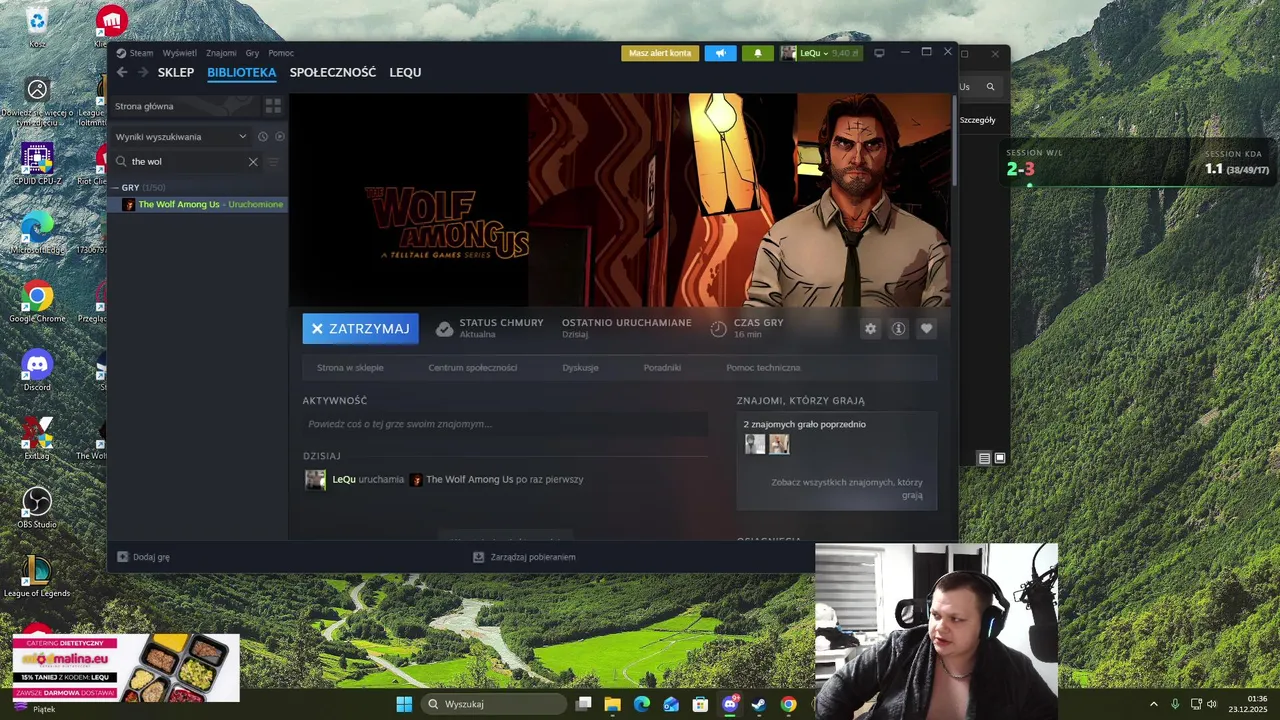
Task: Open Zarządzaj pobieraniem downloads manager
Action: point(524,557)
